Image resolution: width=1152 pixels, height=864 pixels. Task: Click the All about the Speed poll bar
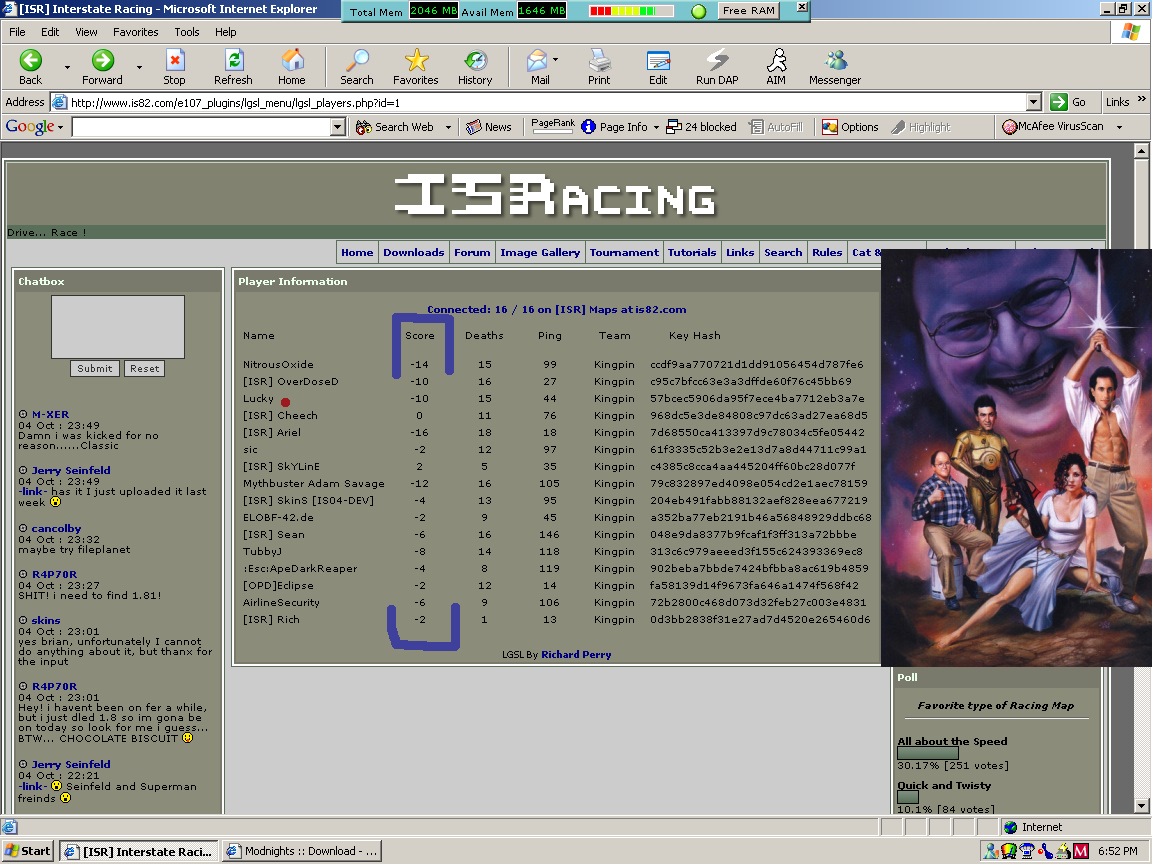[928, 753]
